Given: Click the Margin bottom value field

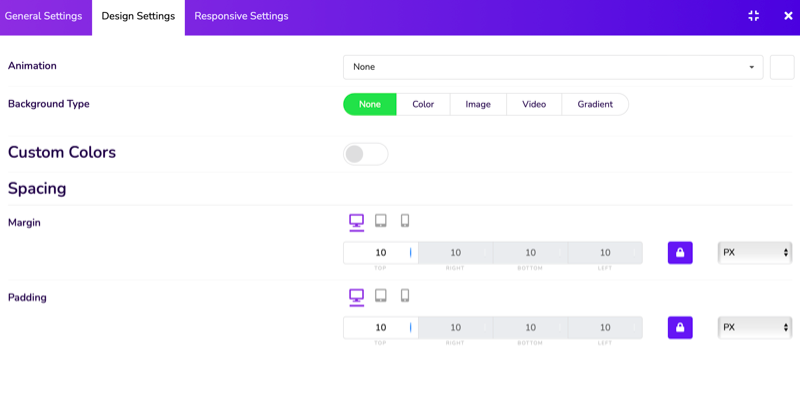Looking at the screenshot, I should pyautogui.click(x=531, y=253).
